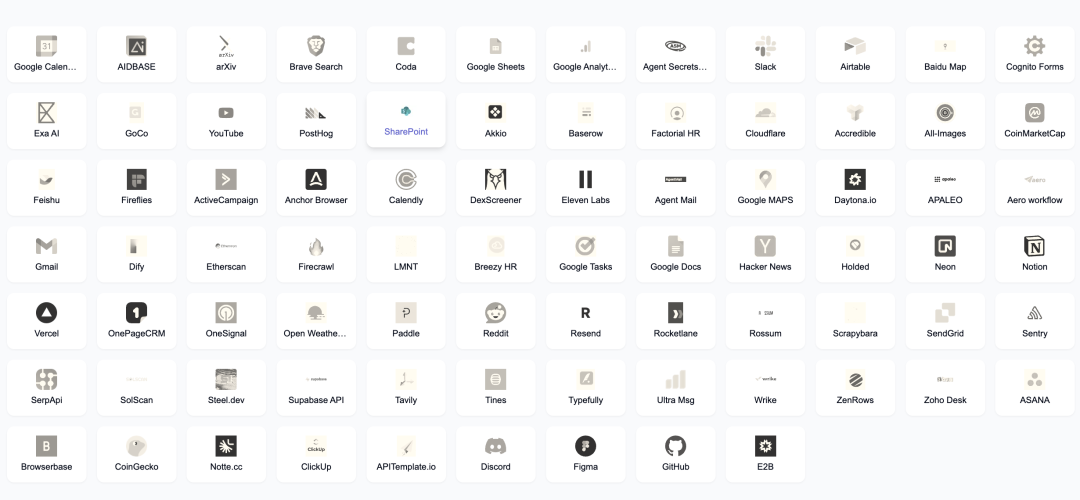
Task: Open the PostHog card
Action: click(x=316, y=121)
